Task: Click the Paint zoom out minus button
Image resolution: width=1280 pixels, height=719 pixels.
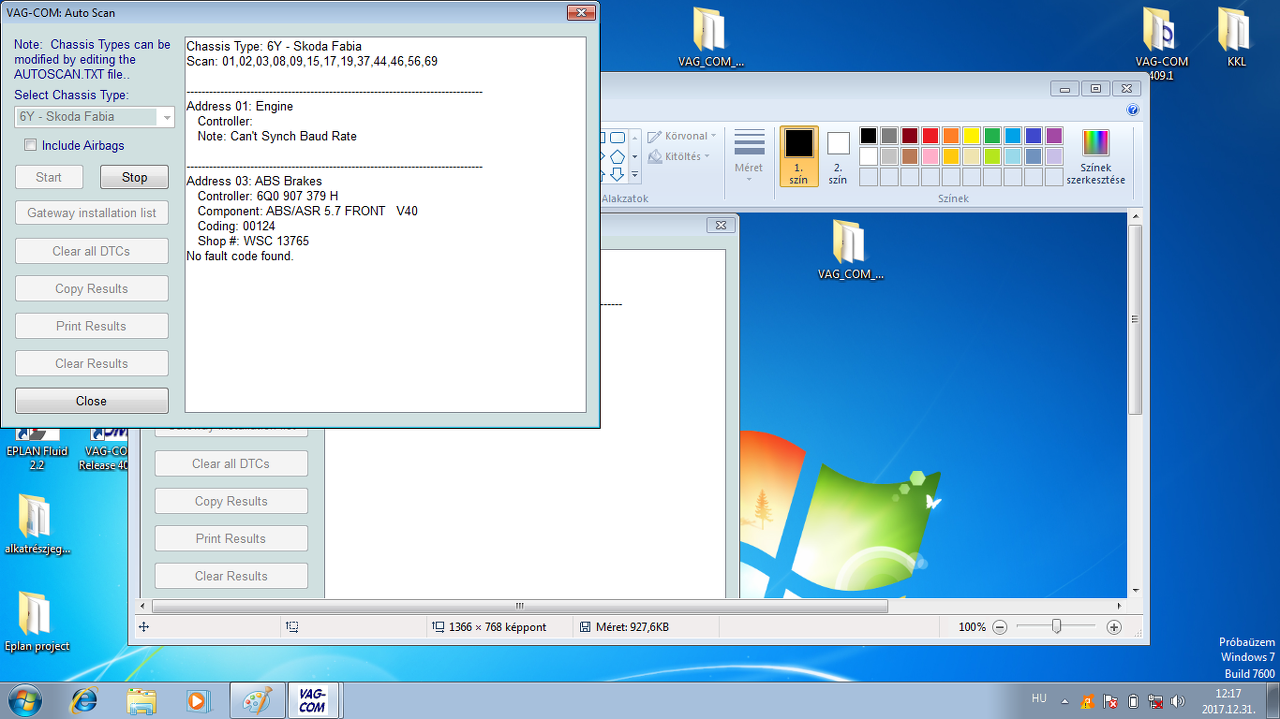Action: (999, 627)
